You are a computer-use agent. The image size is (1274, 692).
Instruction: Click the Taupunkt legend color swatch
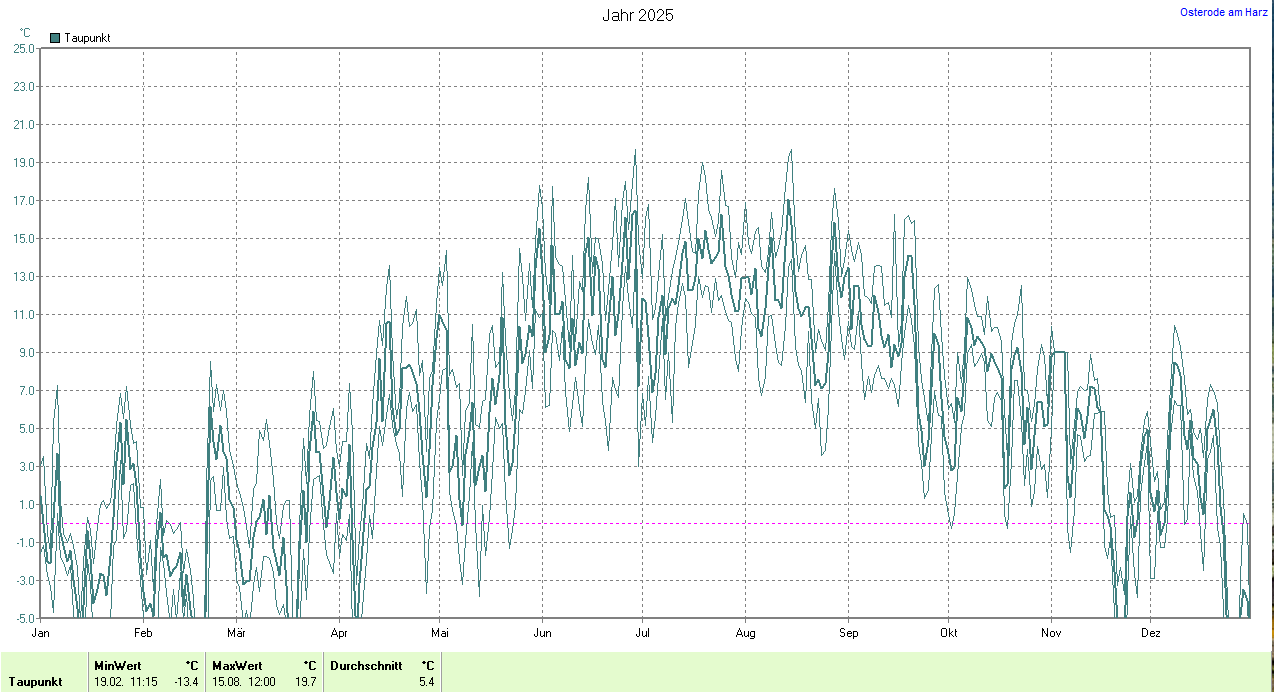click(x=55, y=38)
